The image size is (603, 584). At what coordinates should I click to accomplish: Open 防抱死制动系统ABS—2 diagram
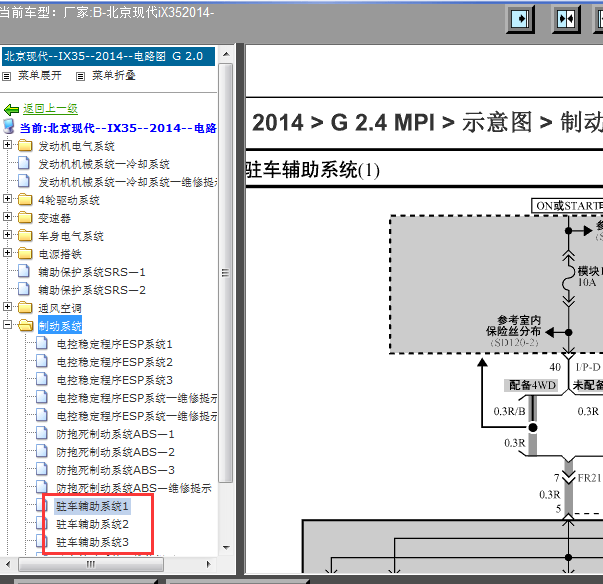click(x=115, y=452)
